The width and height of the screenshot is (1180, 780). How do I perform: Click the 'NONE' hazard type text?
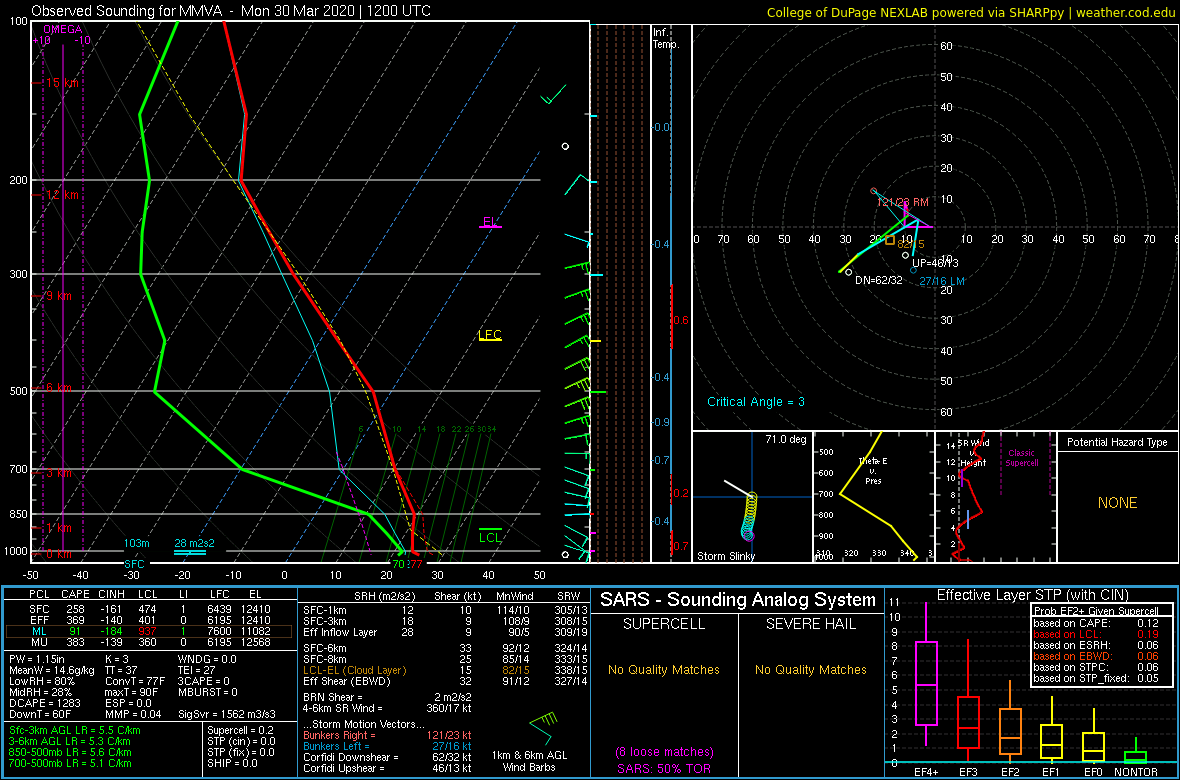tap(1117, 503)
